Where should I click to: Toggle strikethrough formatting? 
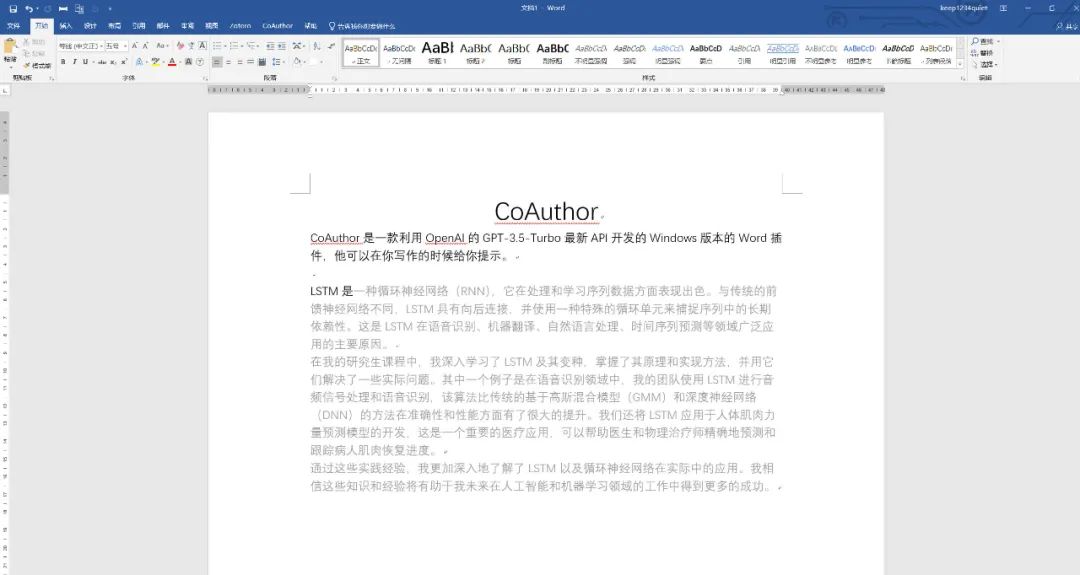102,62
